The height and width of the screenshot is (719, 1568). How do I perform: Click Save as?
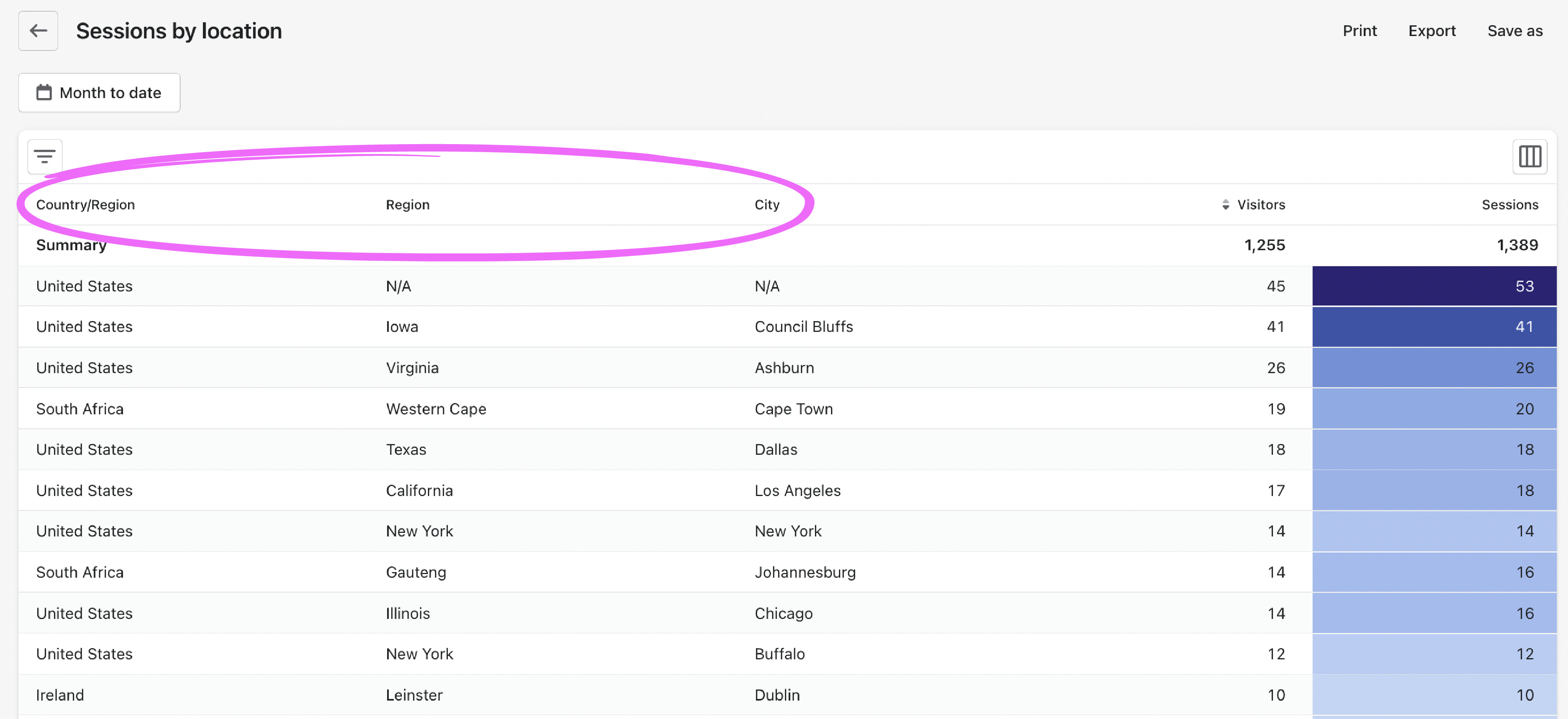1514,31
